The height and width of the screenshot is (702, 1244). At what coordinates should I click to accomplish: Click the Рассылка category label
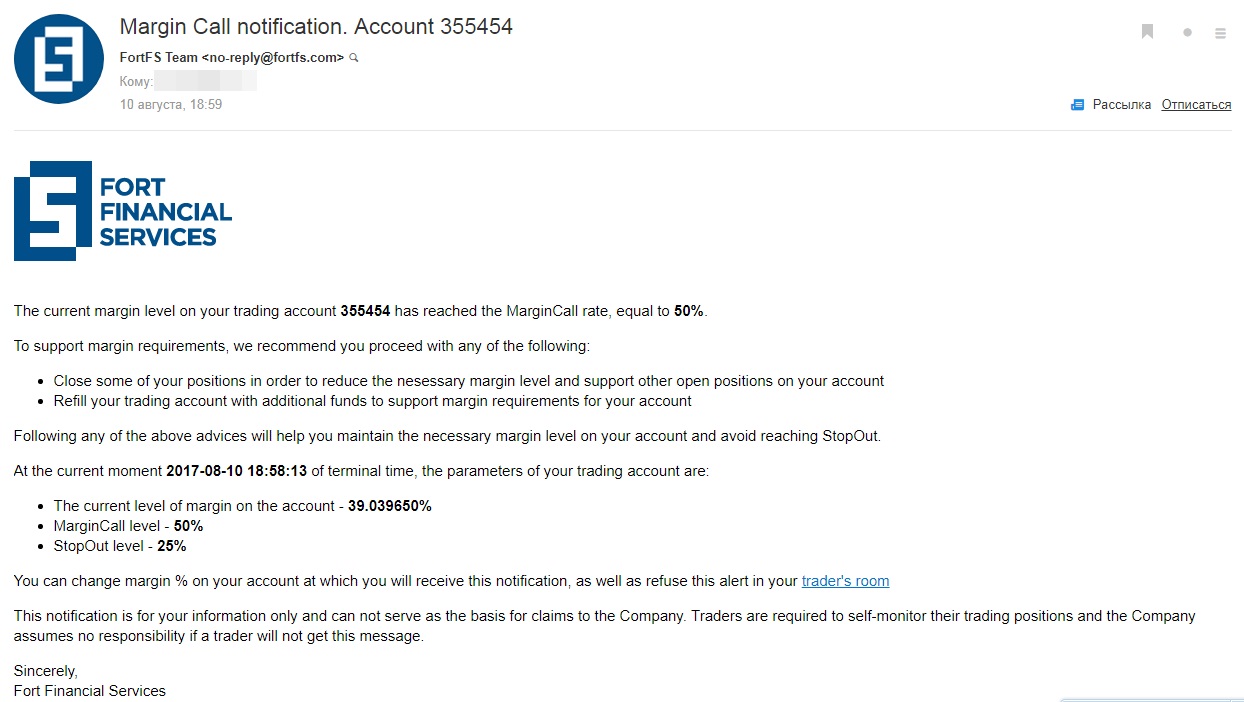(x=1121, y=104)
